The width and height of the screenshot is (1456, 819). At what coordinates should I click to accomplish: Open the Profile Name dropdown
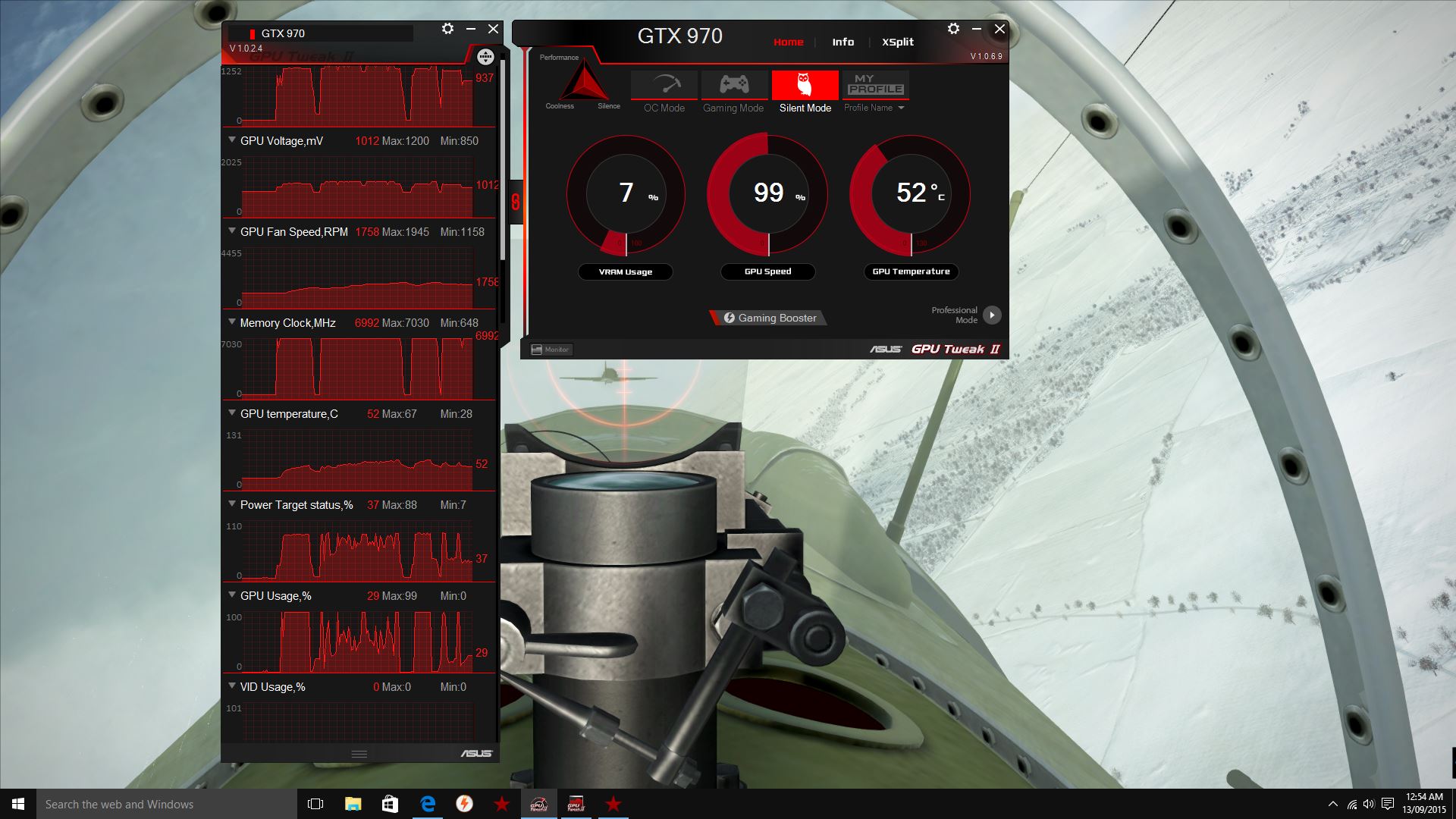point(874,108)
